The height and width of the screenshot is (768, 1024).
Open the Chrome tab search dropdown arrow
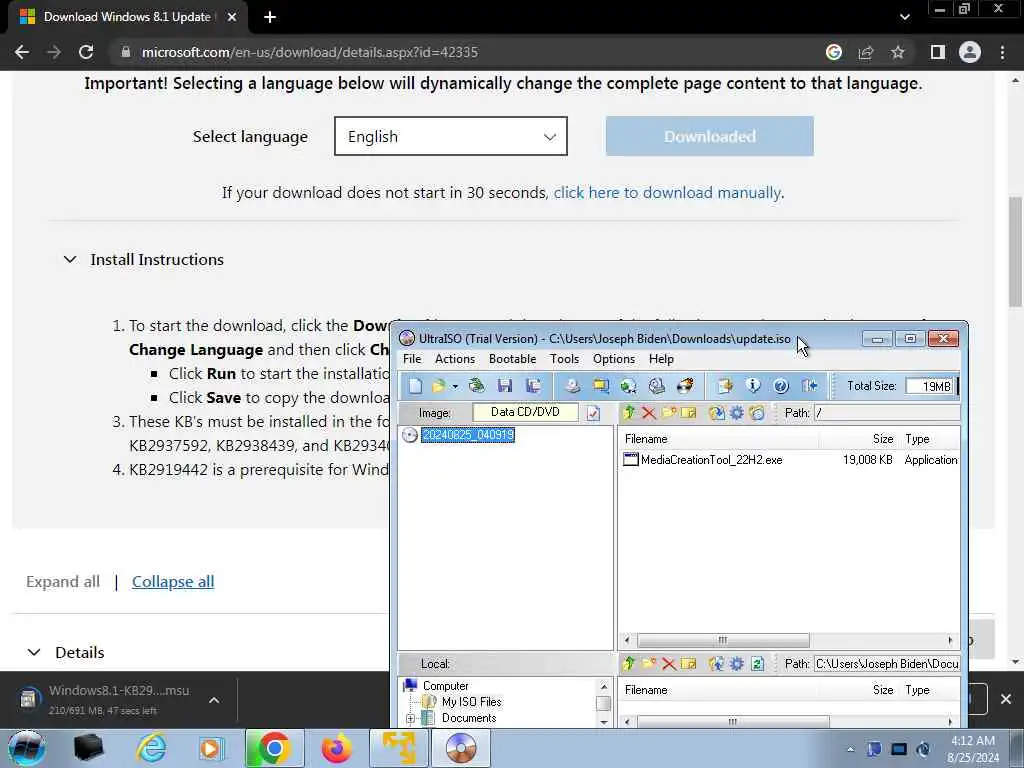coord(904,17)
